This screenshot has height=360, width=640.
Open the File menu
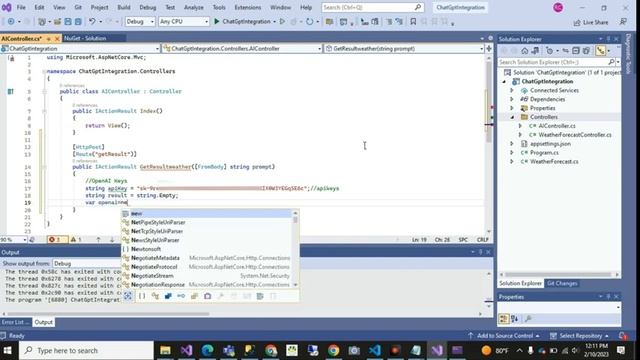click(21, 7)
